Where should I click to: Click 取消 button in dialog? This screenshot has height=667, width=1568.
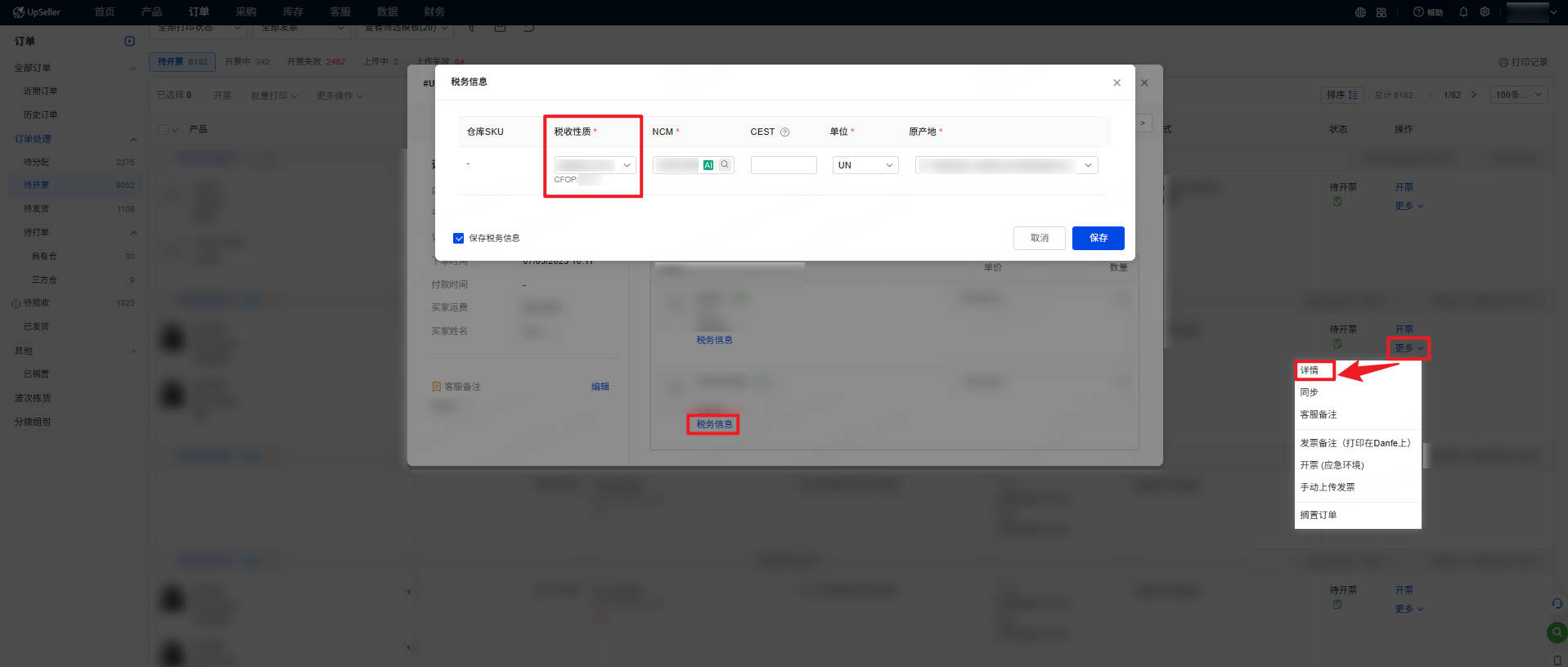click(1040, 238)
